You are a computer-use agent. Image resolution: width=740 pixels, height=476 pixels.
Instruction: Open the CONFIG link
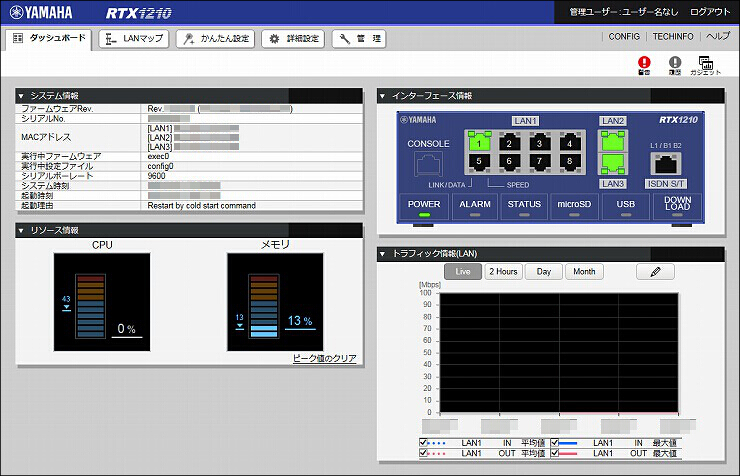[624, 36]
